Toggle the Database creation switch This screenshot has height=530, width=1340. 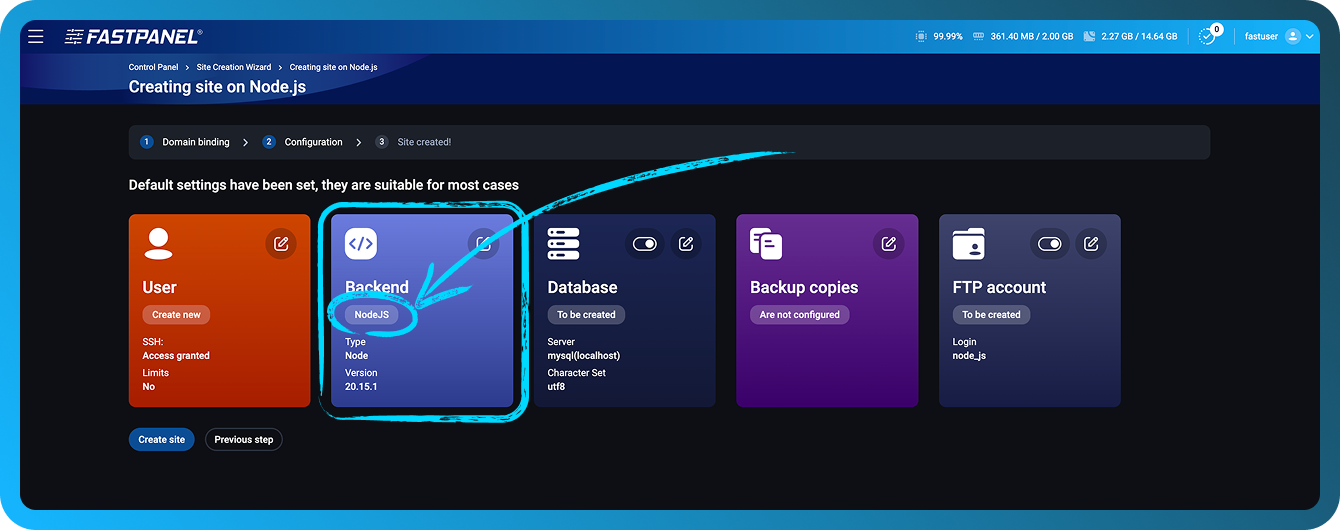point(645,244)
